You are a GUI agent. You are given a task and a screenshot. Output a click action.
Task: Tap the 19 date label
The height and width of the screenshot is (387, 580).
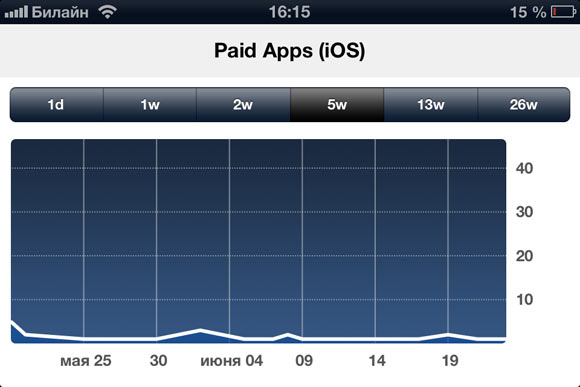(450, 361)
